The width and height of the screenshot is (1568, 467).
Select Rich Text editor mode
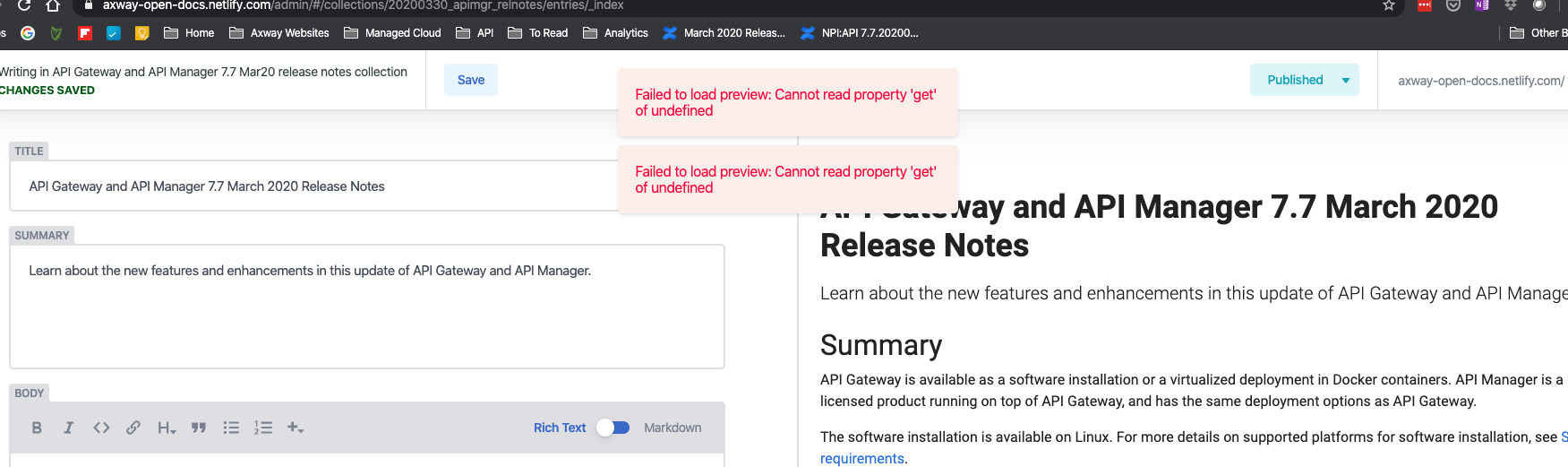pyautogui.click(x=560, y=428)
